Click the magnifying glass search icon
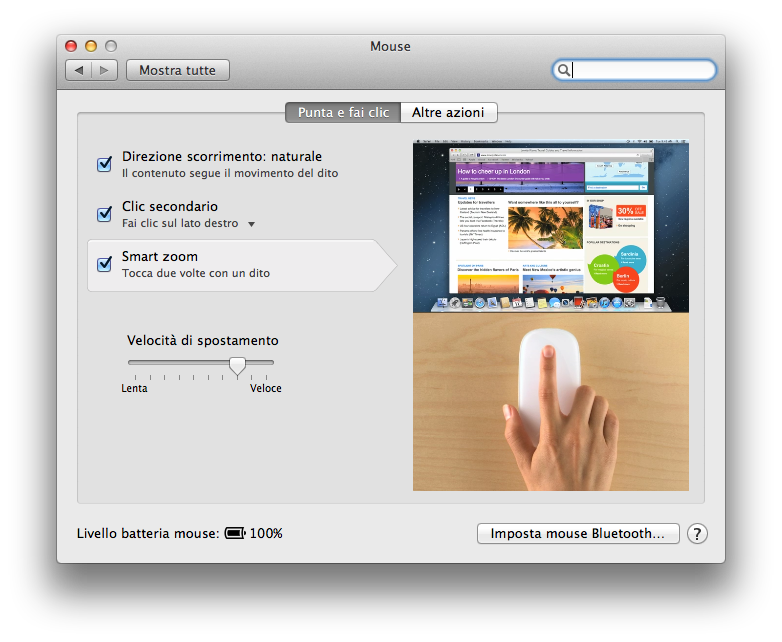 coord(564,70)
